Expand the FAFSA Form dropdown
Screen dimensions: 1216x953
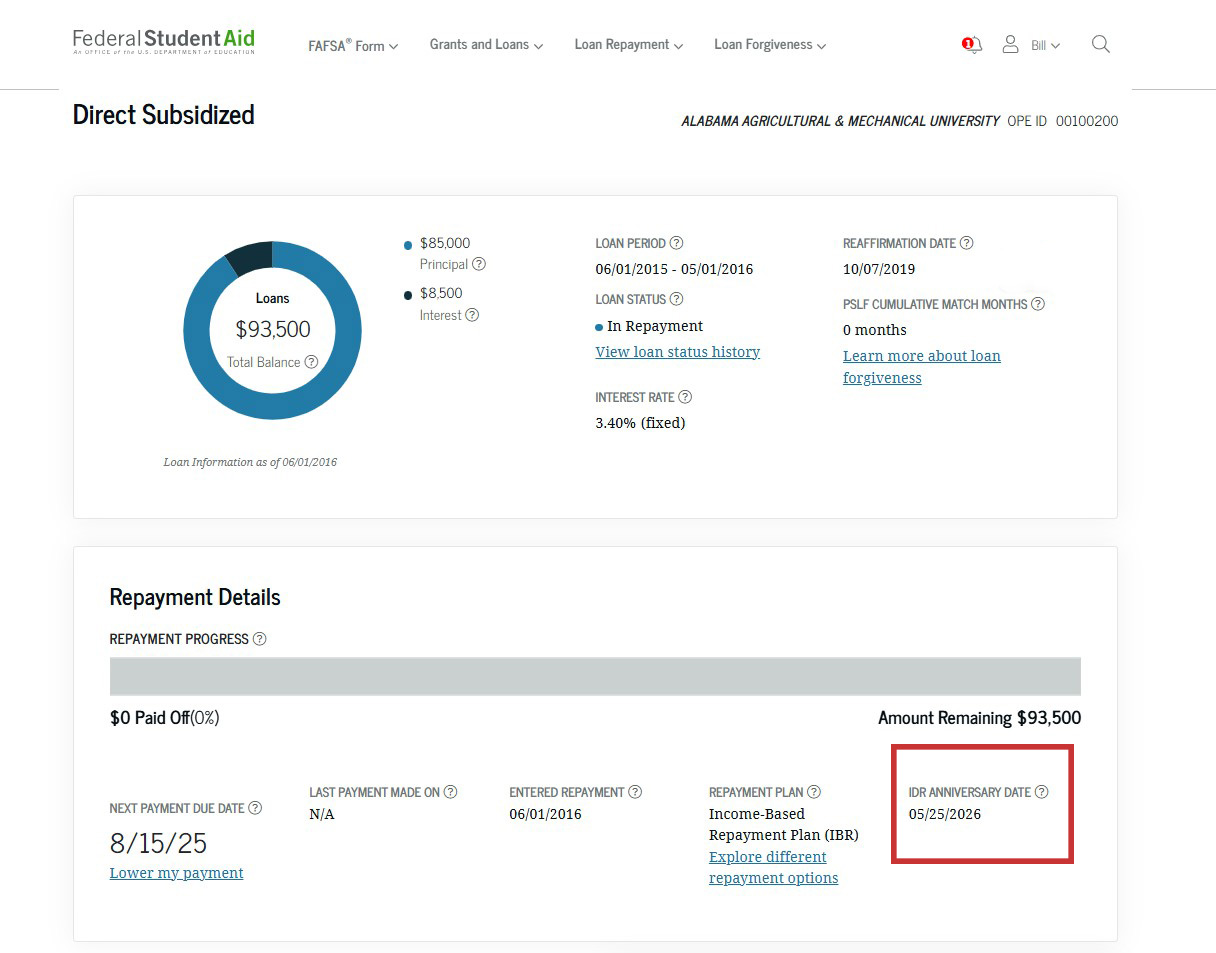click(352, 45)
